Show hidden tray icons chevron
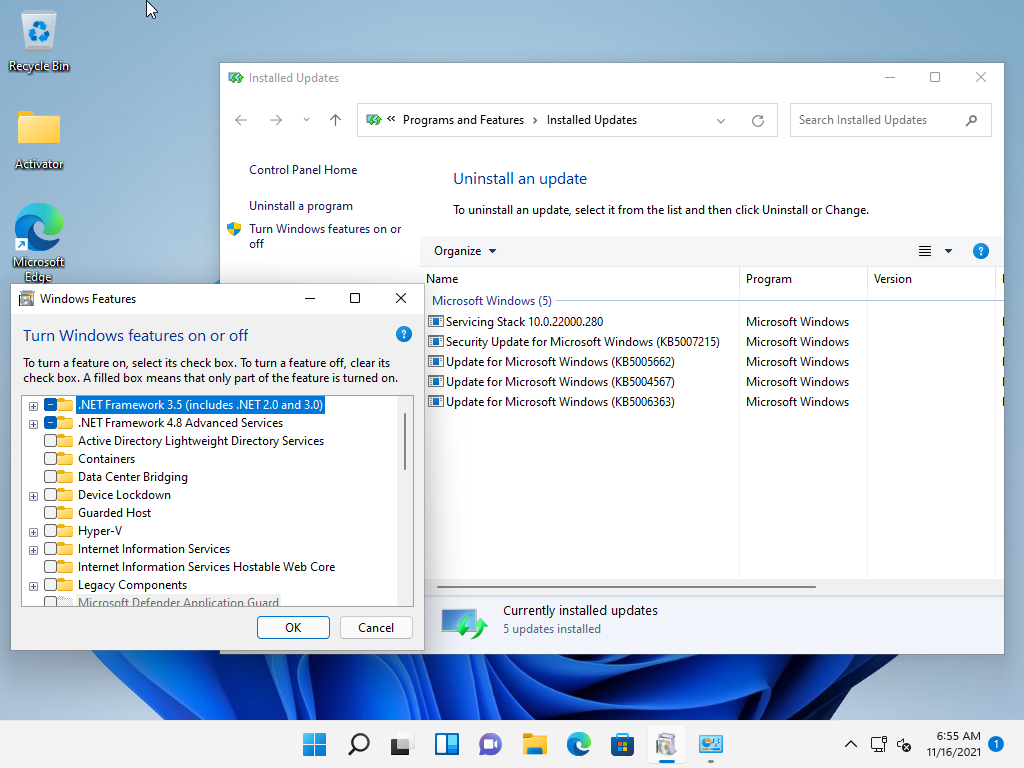The height and width of the screenshot is (768, 1024). point(851,744)
